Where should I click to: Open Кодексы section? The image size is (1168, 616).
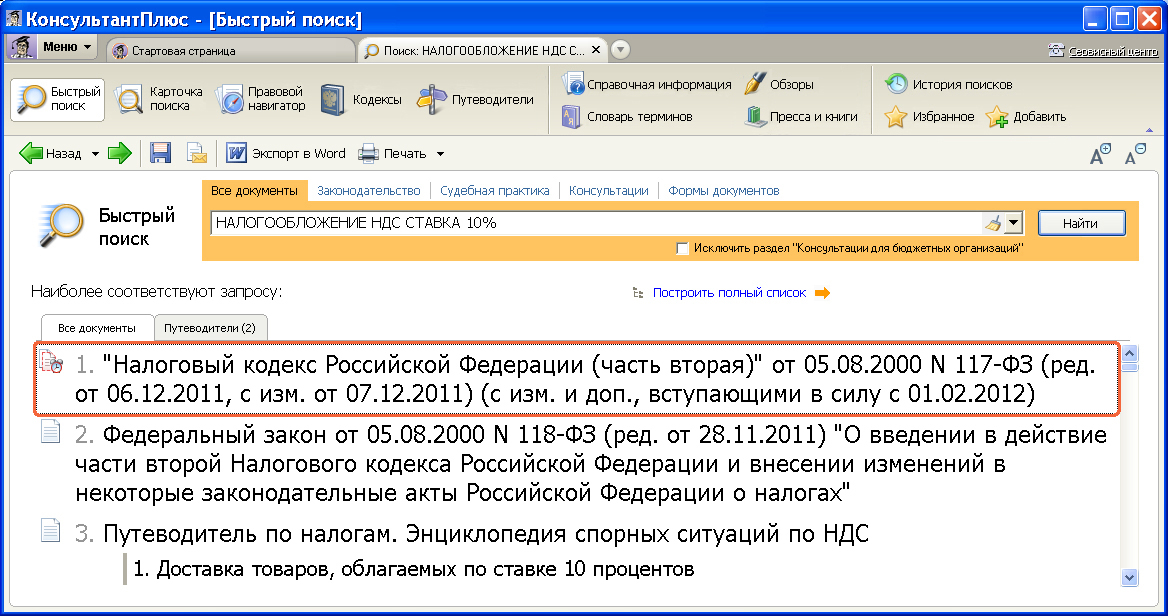[361, 100]
